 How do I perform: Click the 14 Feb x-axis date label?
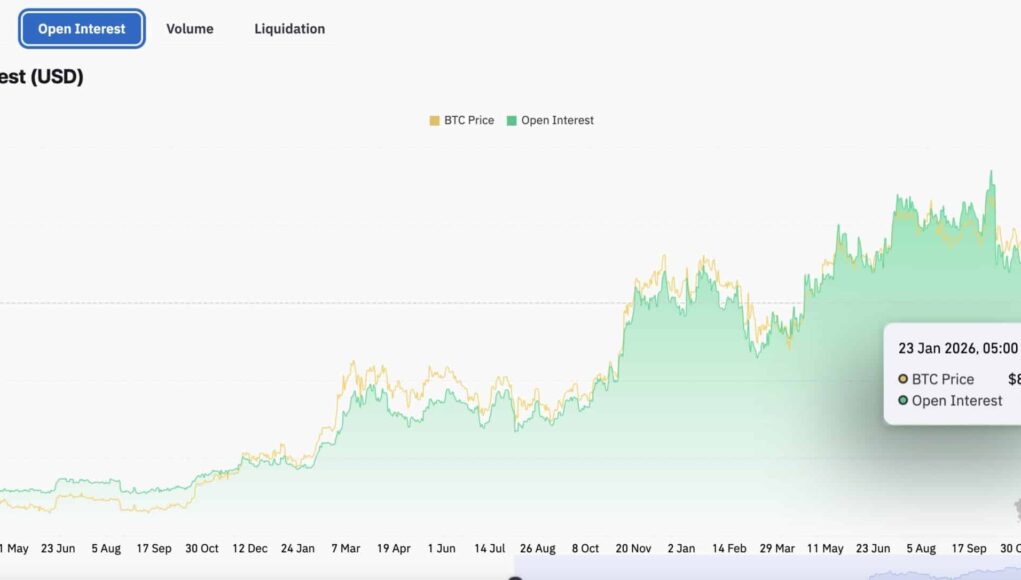(x=729, y=548)
